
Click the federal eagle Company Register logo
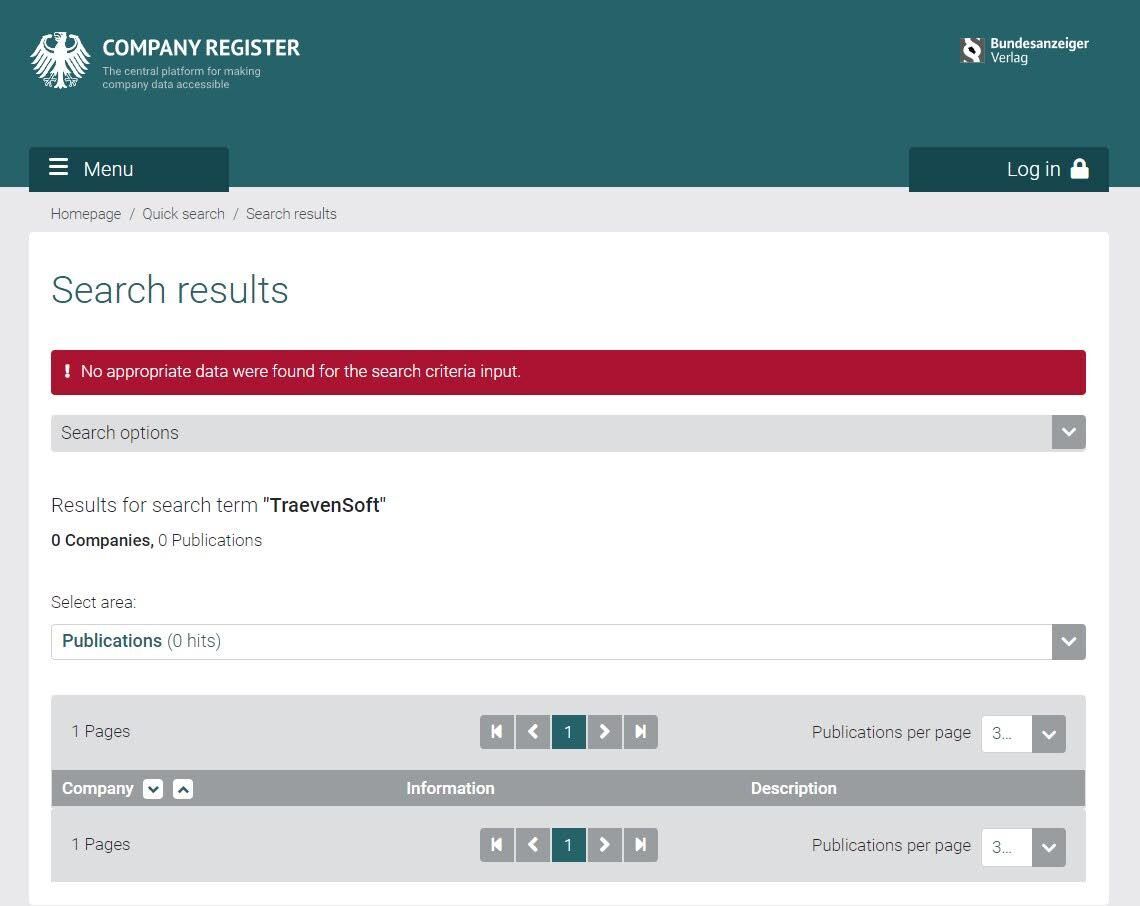pyautogui.click(x=165, y=61)
